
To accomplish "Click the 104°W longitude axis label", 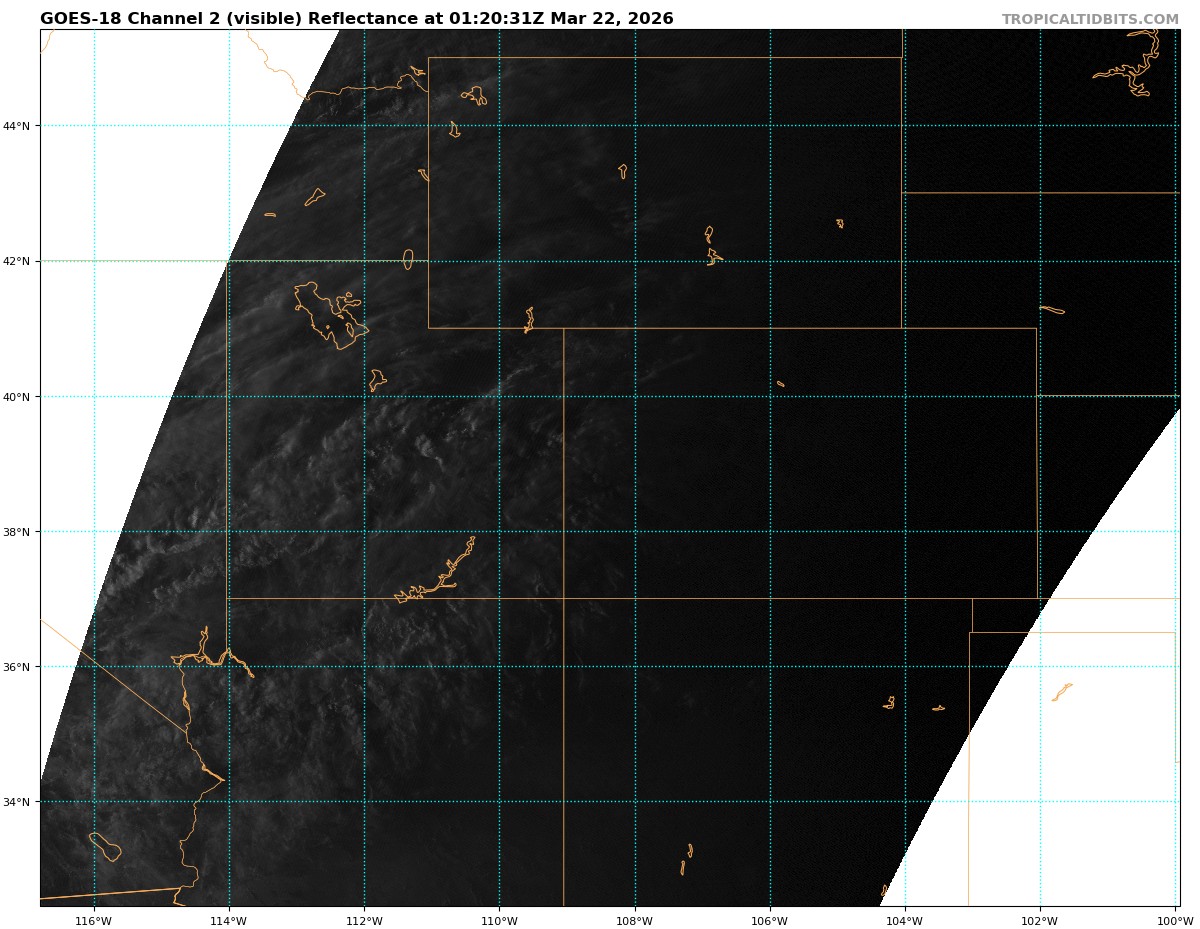I will click(x=905, y=920).
